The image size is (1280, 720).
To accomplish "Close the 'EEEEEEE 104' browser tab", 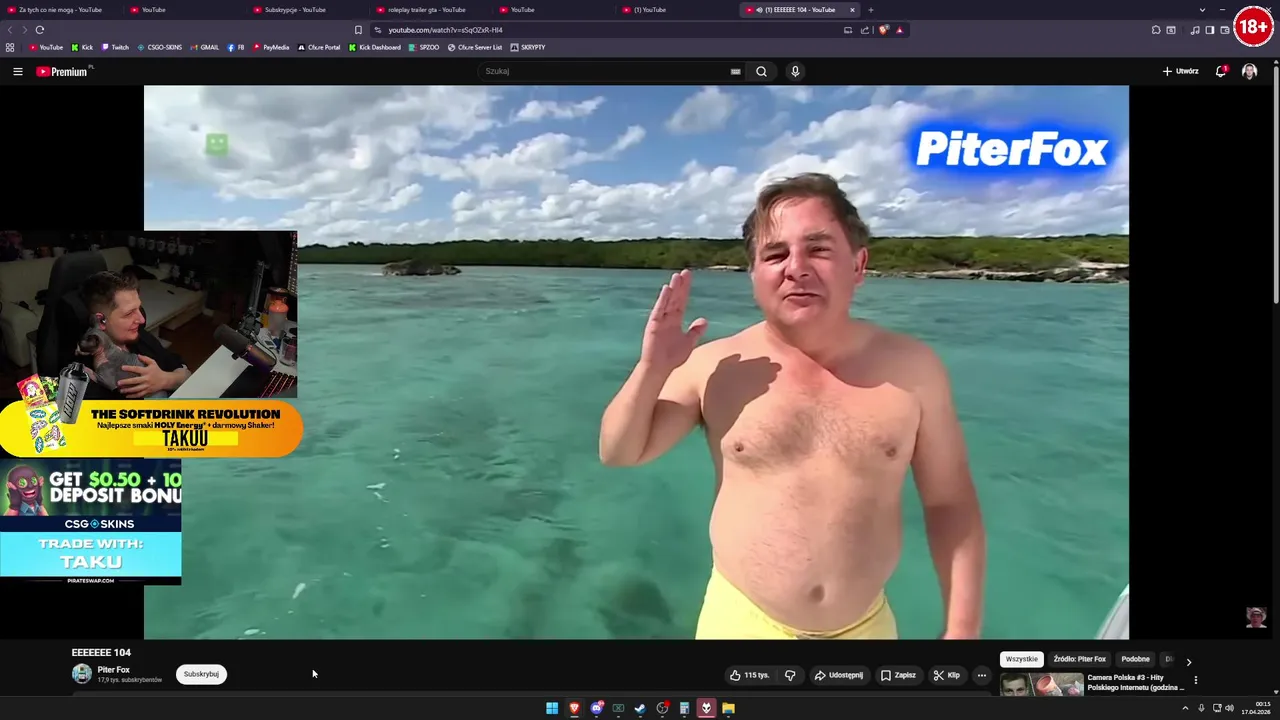I will point(852,10).
